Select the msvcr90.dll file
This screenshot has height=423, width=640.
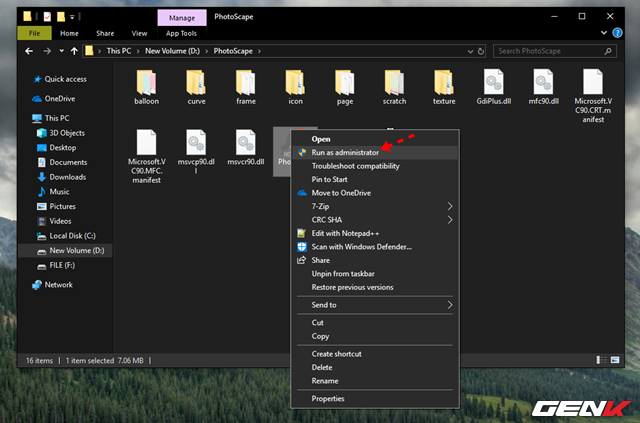246,148
